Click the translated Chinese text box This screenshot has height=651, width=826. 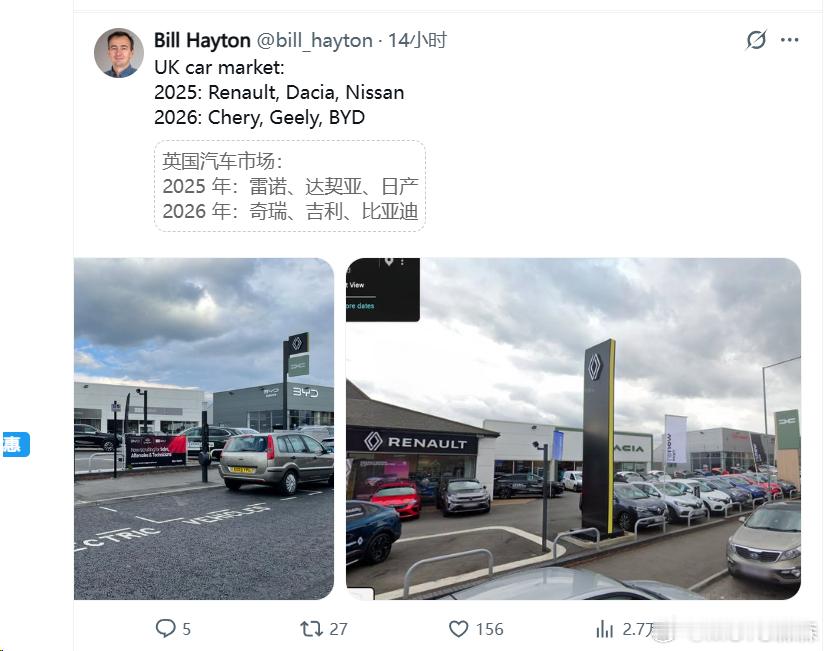point(290,186)
